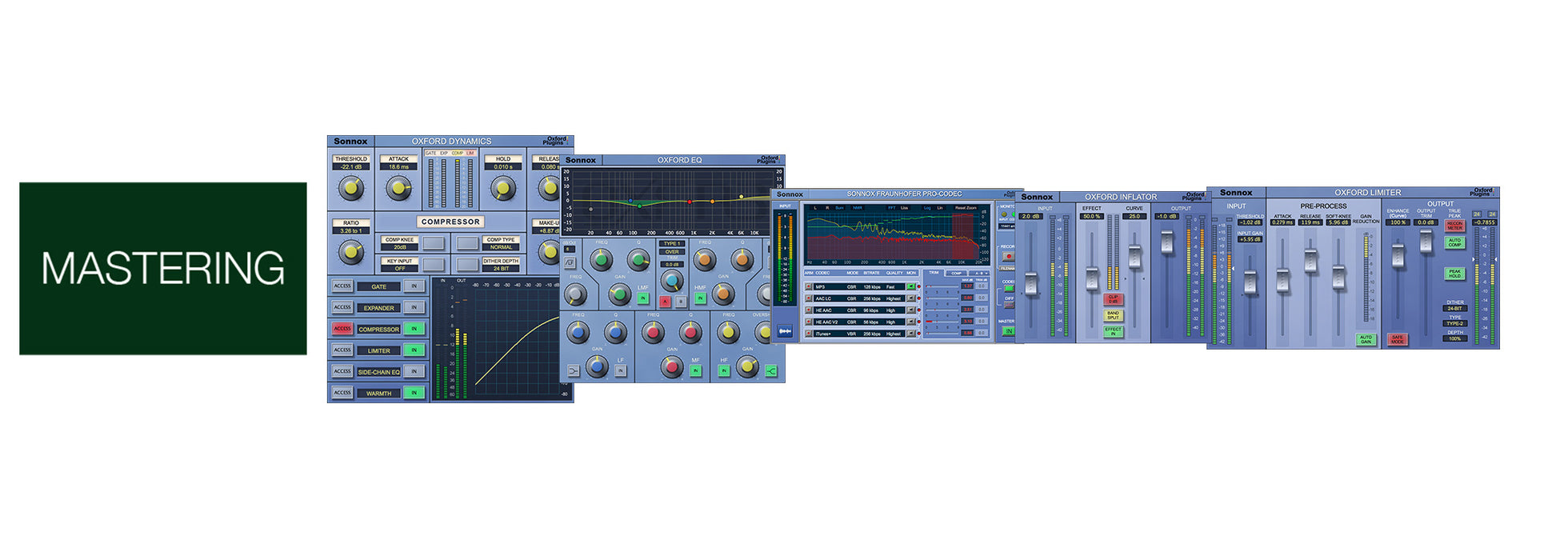Click the monitor speaker icon for MP3 codec
1568x560 pixels.
(x=910, y=286)
